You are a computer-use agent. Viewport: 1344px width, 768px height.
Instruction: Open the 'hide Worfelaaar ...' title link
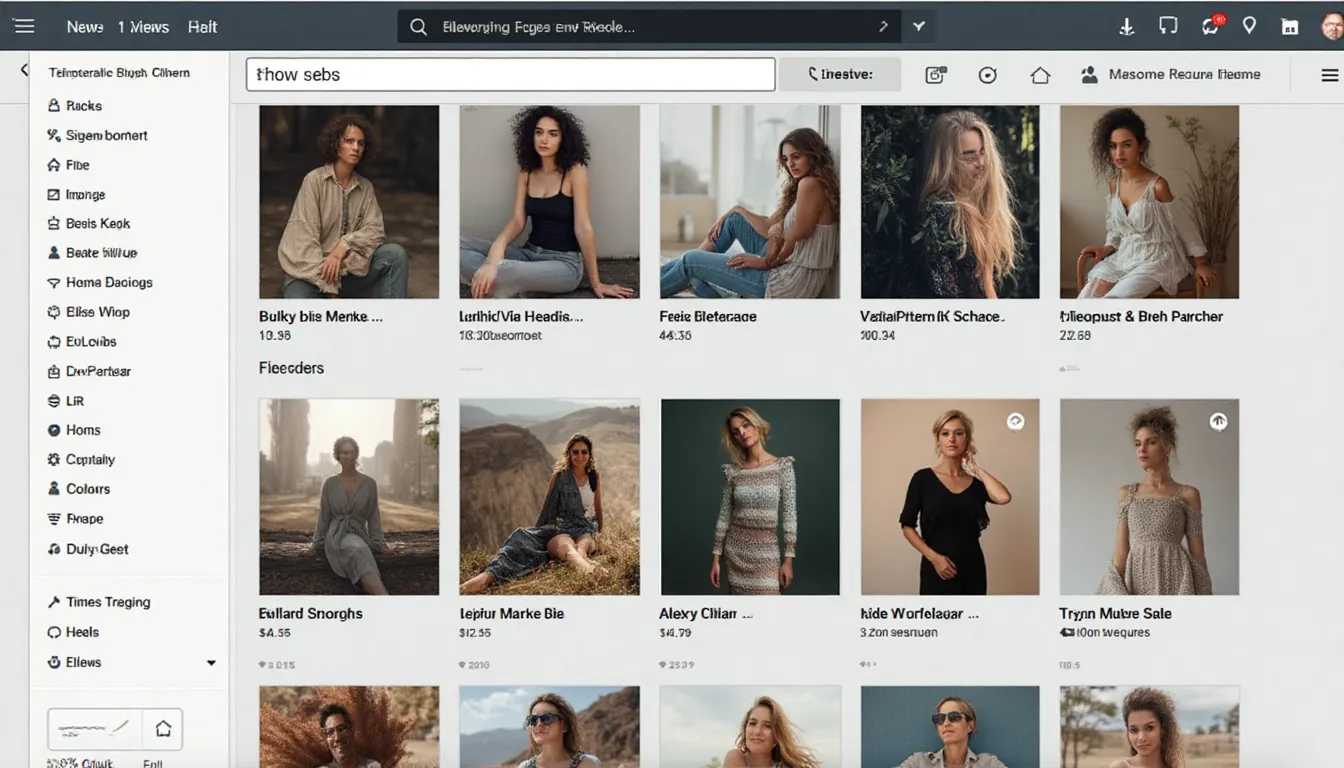pos(919,613)
